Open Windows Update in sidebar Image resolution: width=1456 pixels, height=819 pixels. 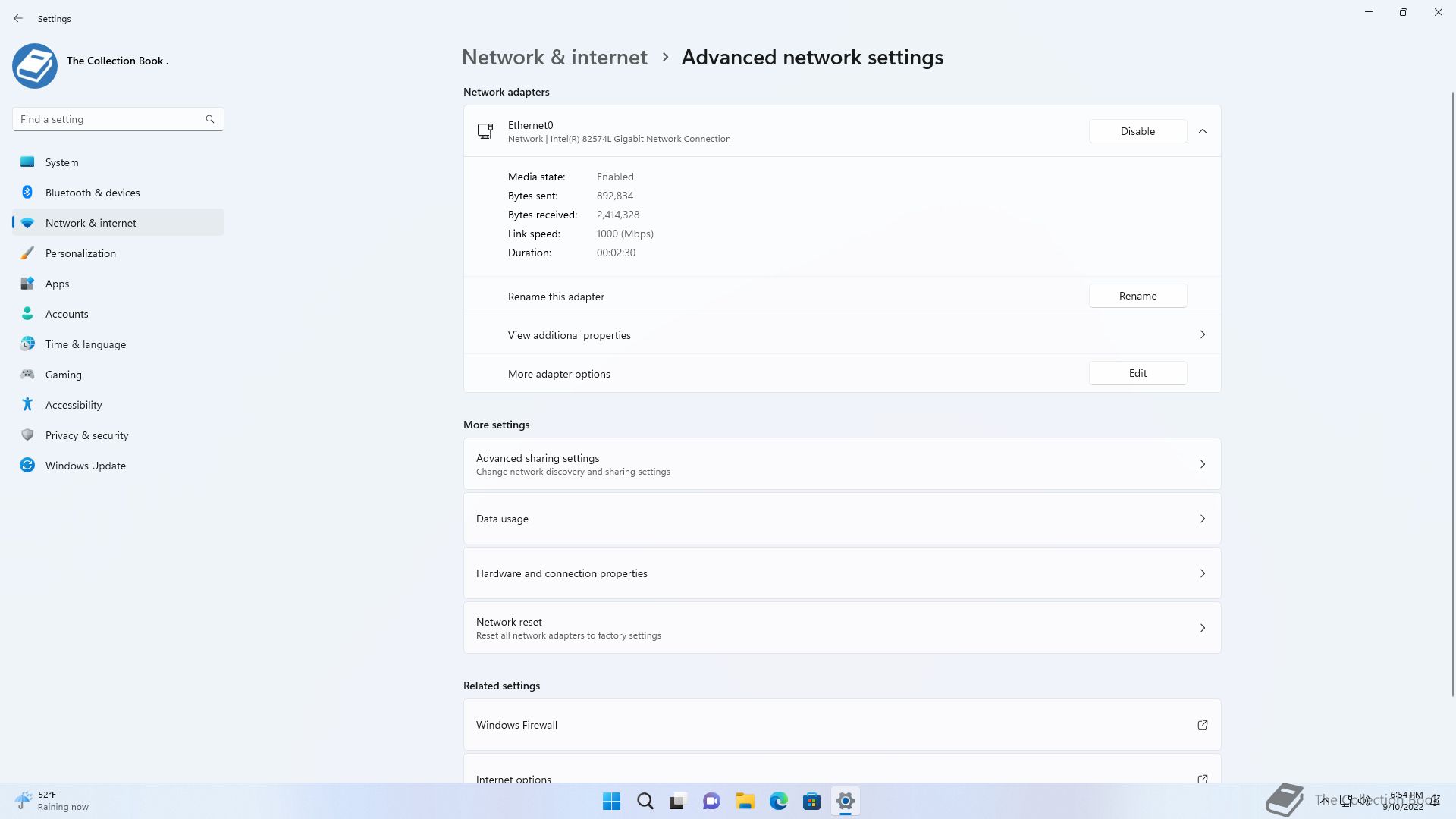point(85,466)
